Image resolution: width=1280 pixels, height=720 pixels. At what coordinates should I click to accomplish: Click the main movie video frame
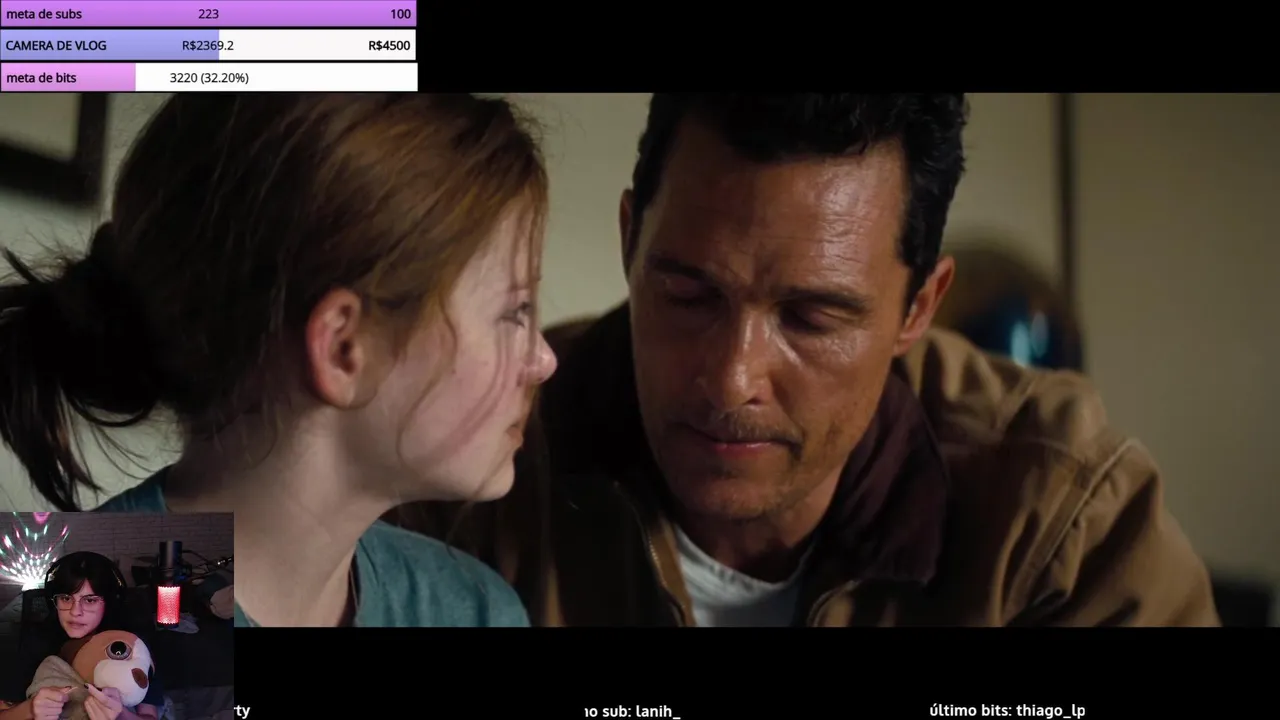640,360
